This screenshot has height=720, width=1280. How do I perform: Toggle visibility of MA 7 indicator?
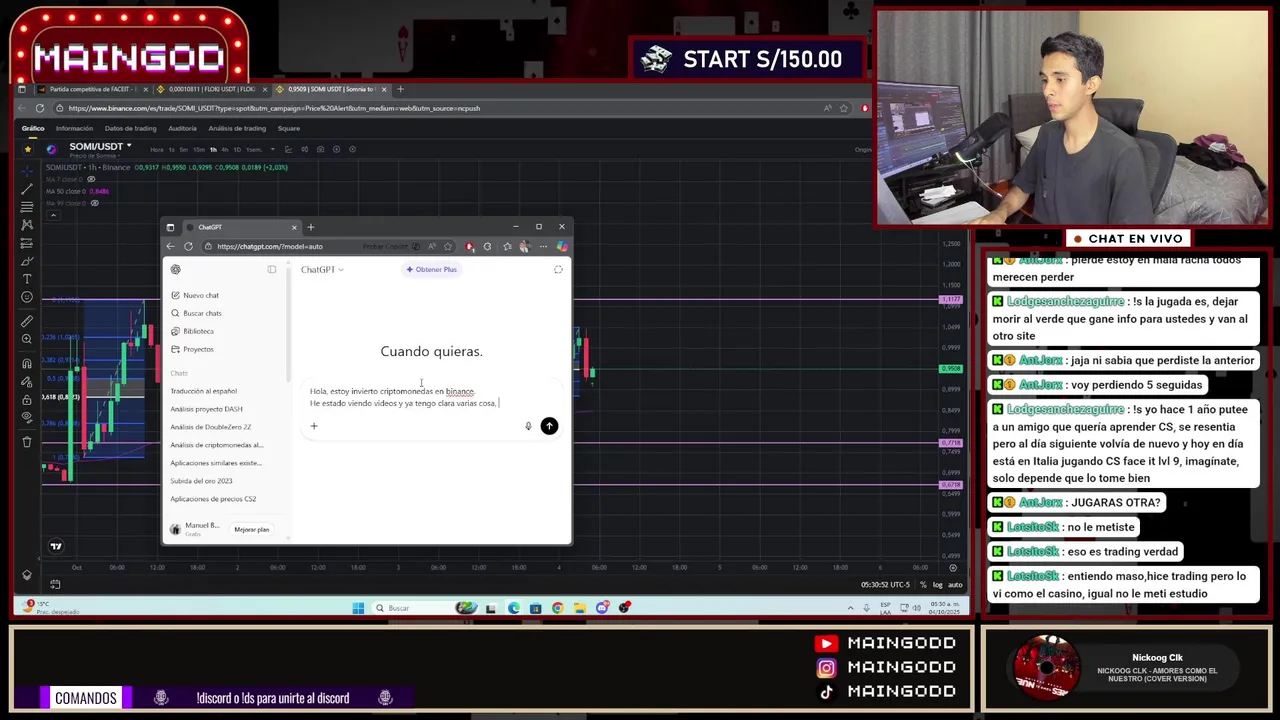pos(91,179)
